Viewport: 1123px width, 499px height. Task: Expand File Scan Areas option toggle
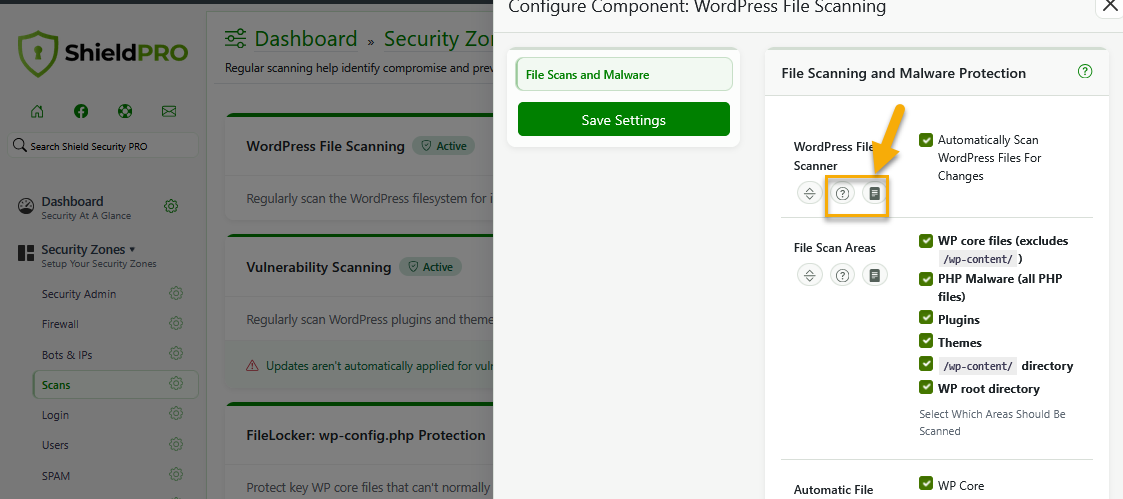point(809,275)
